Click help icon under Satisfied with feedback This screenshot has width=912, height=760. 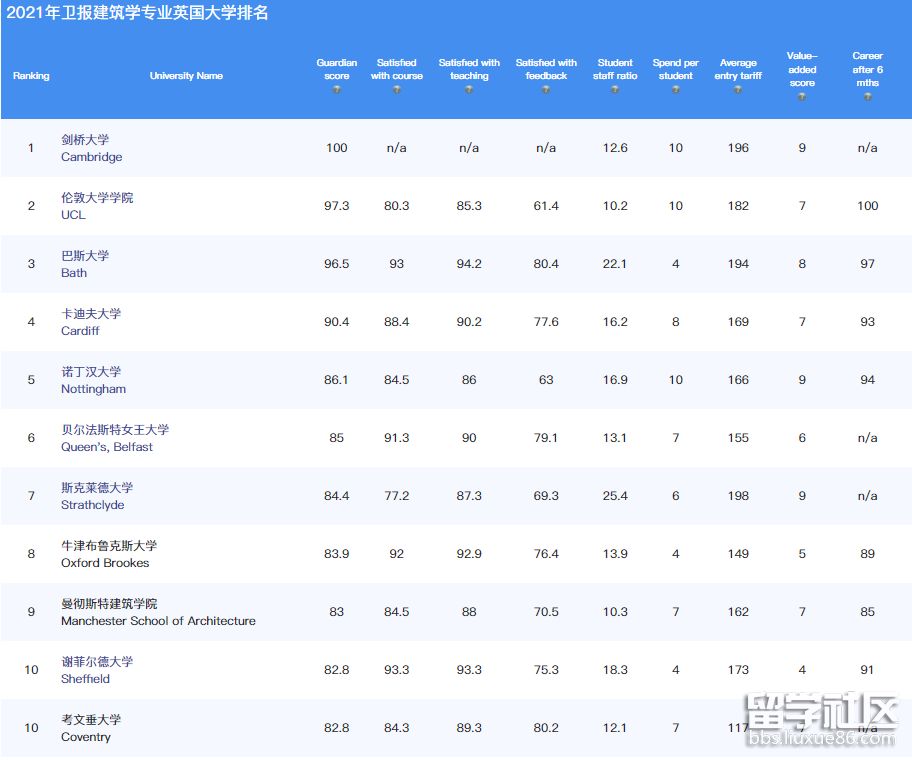click(x=546, y=90)
